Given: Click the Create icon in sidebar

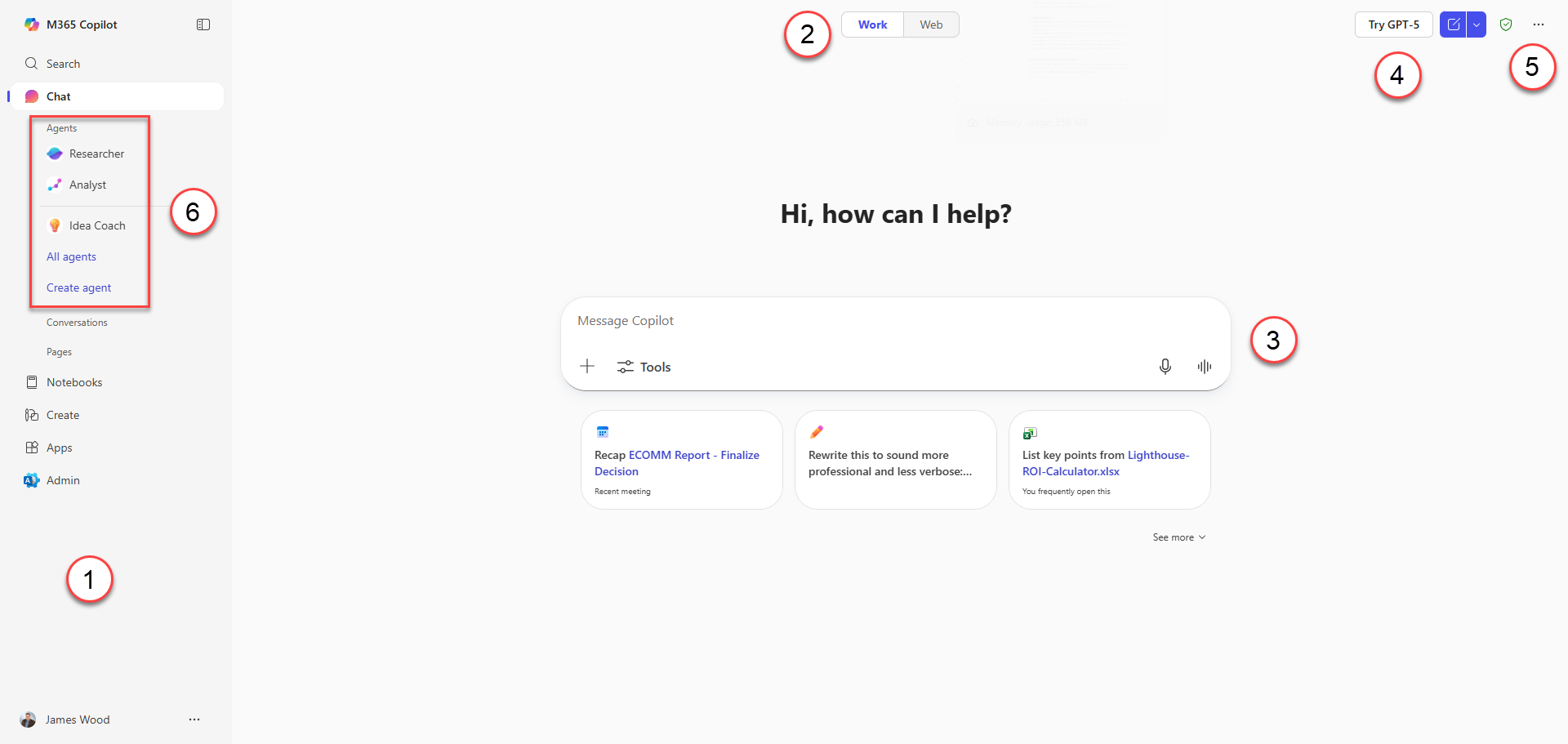Looking at the screenshot, I should click(x=32, y=415).
